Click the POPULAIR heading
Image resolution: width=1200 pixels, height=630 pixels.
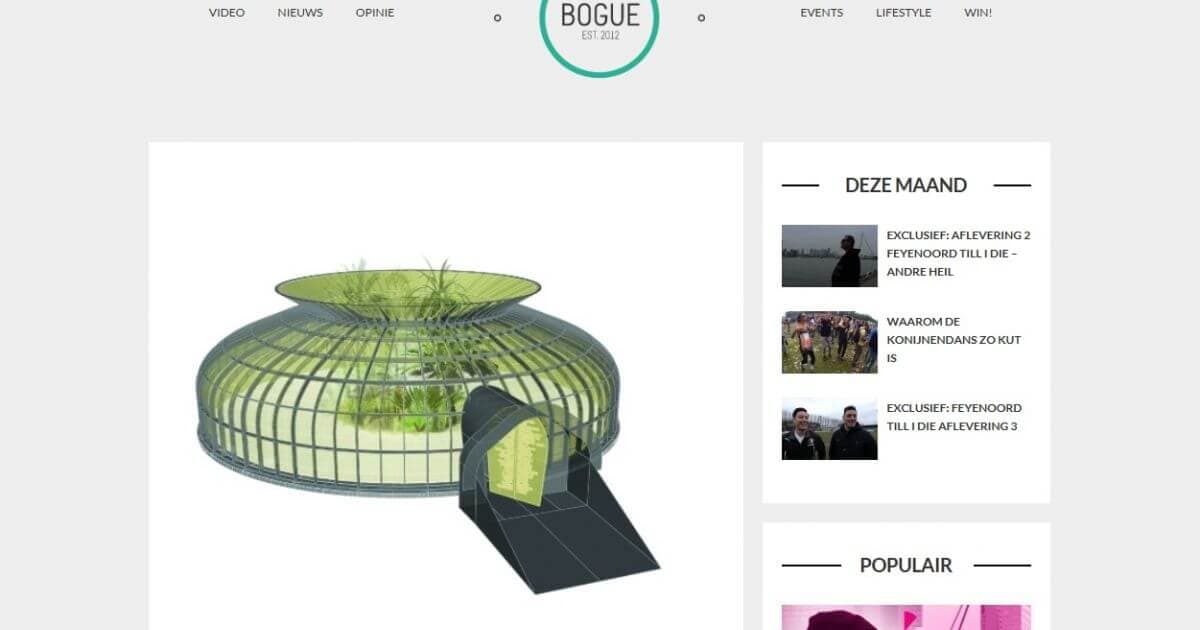point(906,565)
